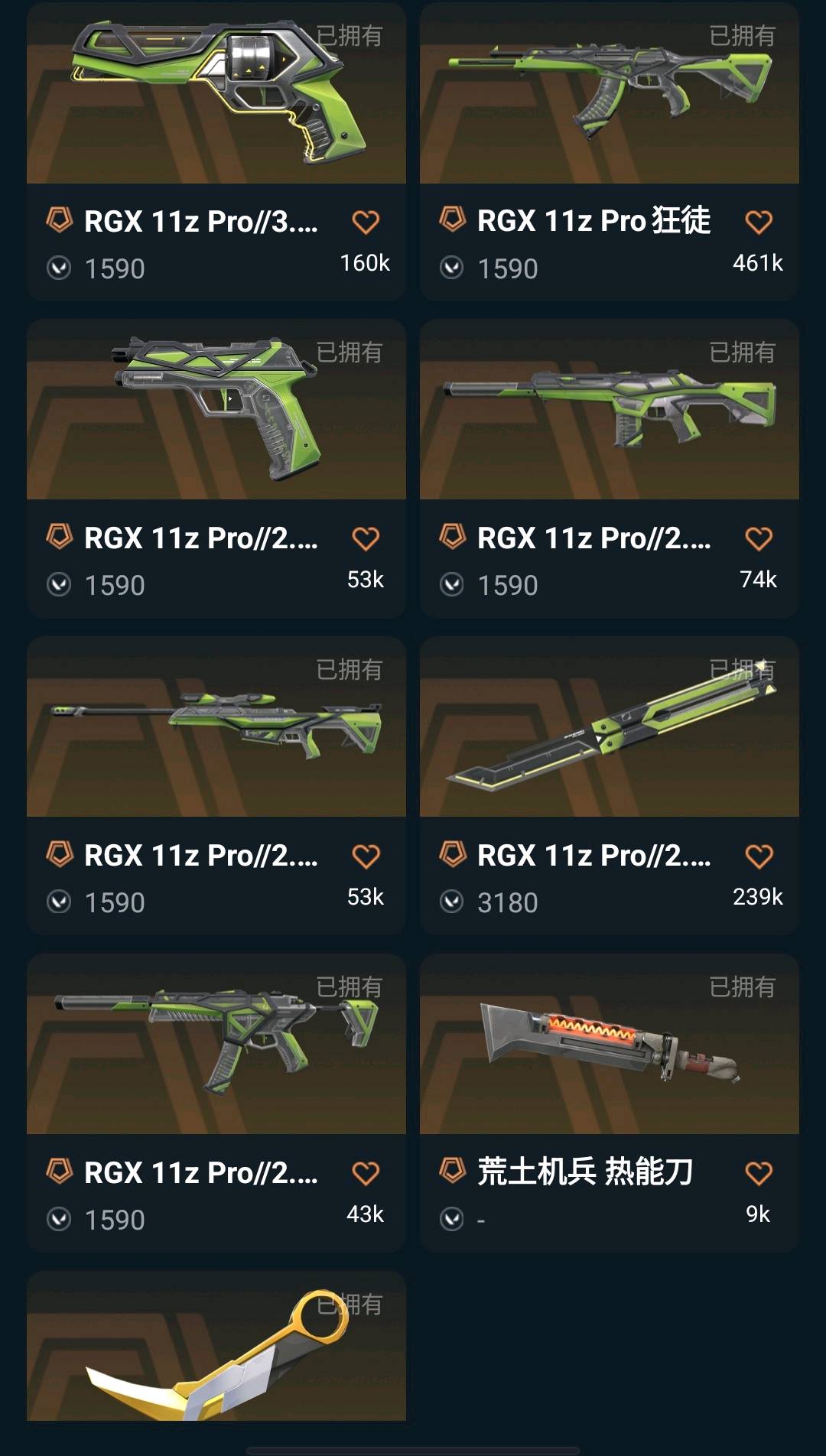Click VP currency icon beside 3180 price
Image resolution: width=826 pixels, height=1456 pixels.
pyautogui.click(x=452, y=902)
